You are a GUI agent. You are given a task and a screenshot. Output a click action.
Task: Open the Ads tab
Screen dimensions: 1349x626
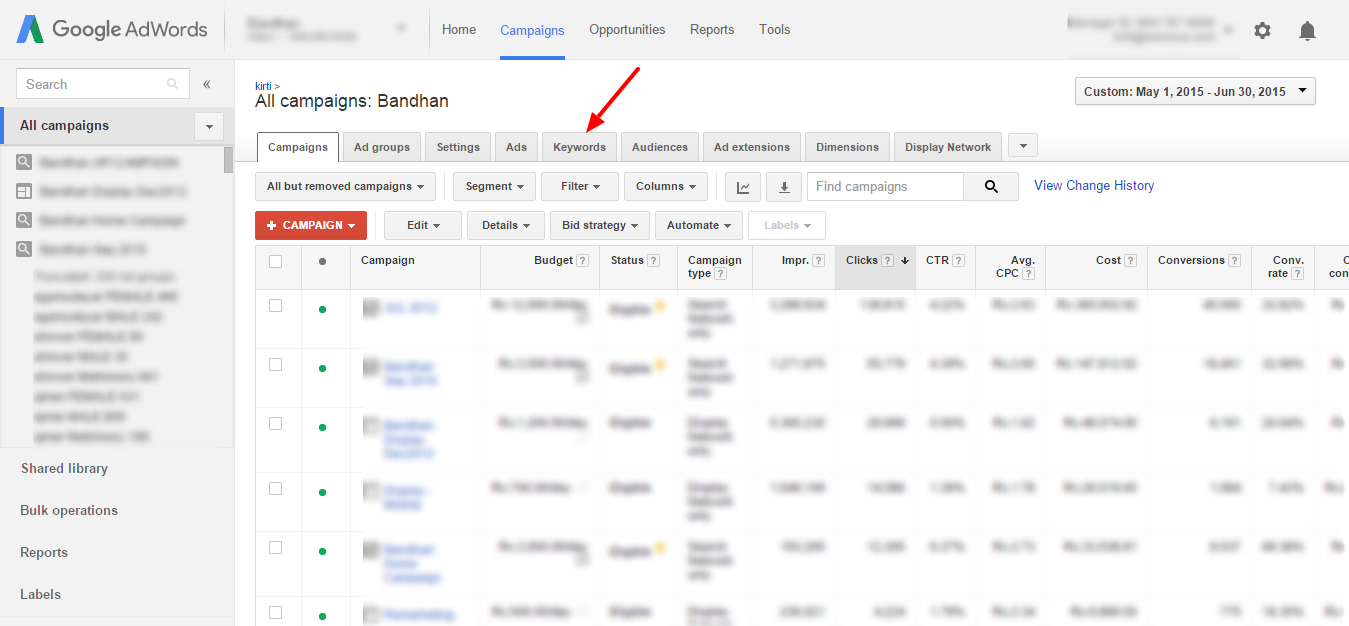[x=516, y=147]
